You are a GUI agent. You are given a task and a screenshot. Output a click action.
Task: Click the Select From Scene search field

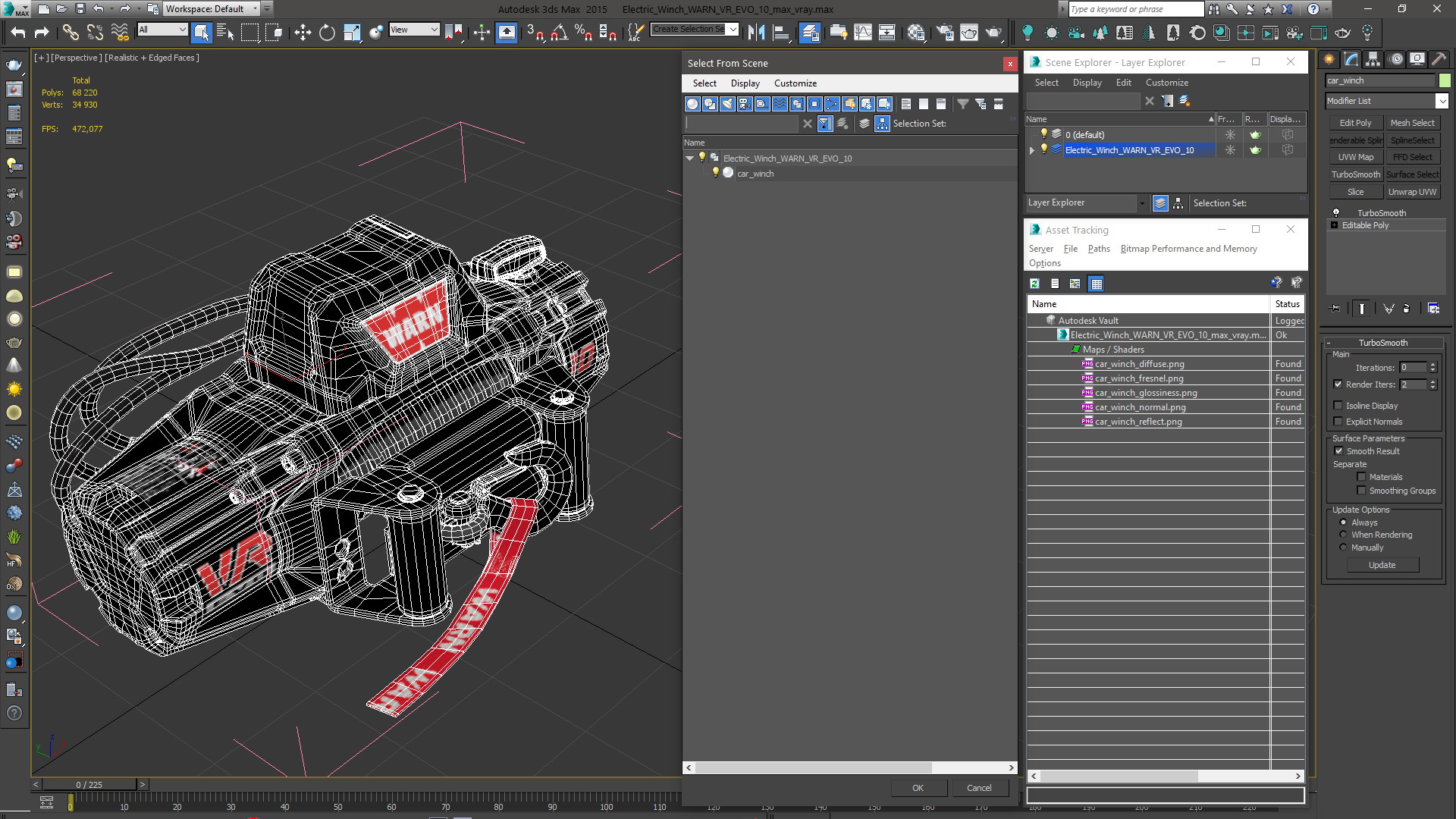click(741, 124)
